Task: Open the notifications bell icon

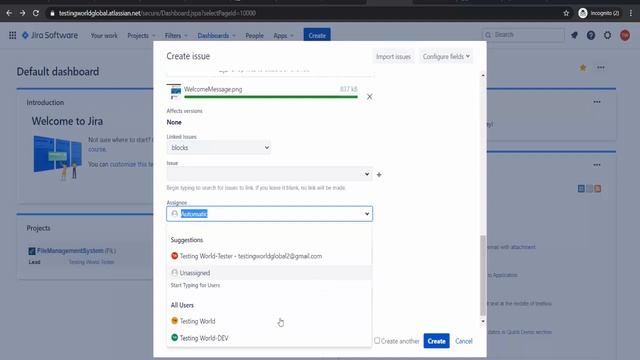Action: [x=574, y=36]
